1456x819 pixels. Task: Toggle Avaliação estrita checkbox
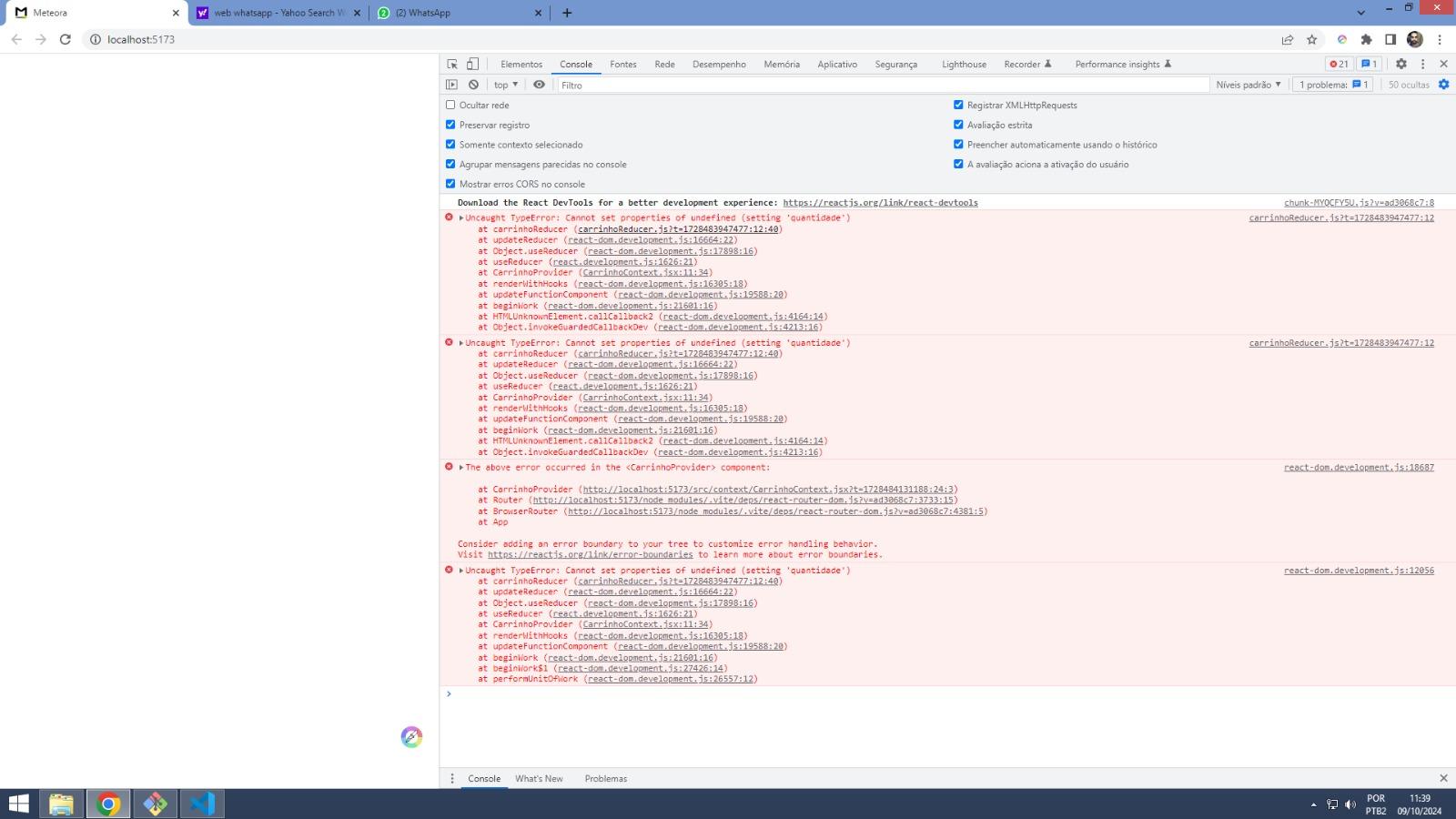tap(958, 125)
